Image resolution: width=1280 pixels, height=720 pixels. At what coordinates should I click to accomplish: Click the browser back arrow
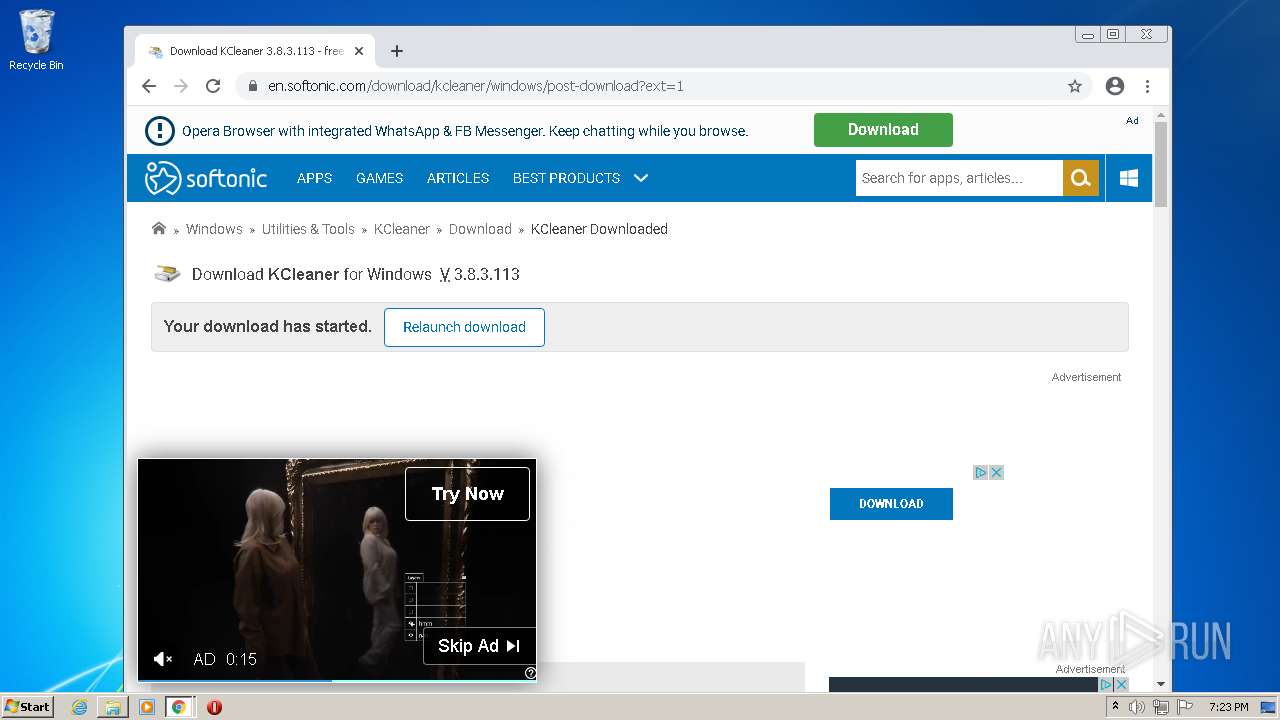(149, 86)
